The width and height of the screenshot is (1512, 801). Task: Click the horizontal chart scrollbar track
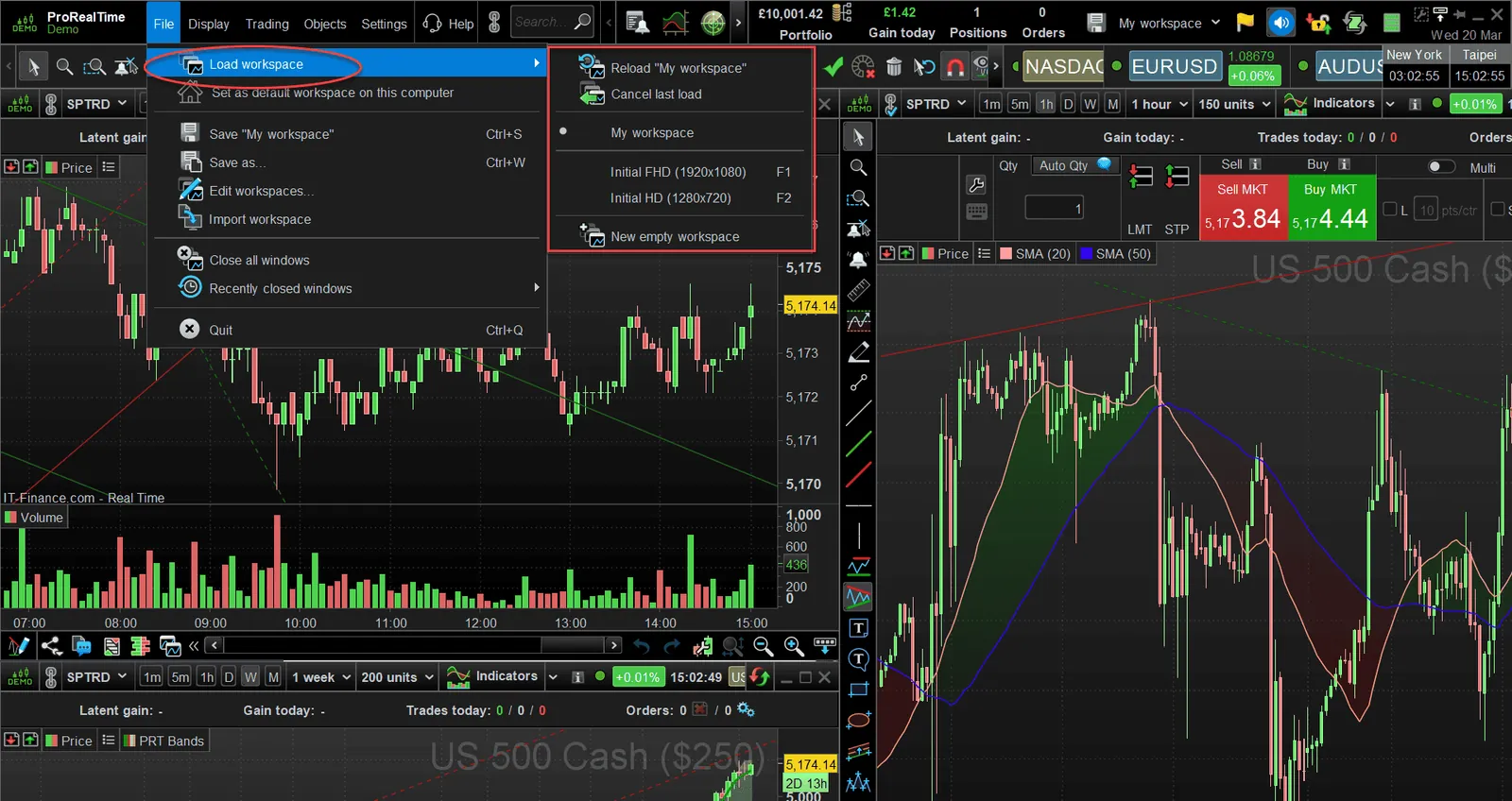pyautogui.click(x=413, y=645)
